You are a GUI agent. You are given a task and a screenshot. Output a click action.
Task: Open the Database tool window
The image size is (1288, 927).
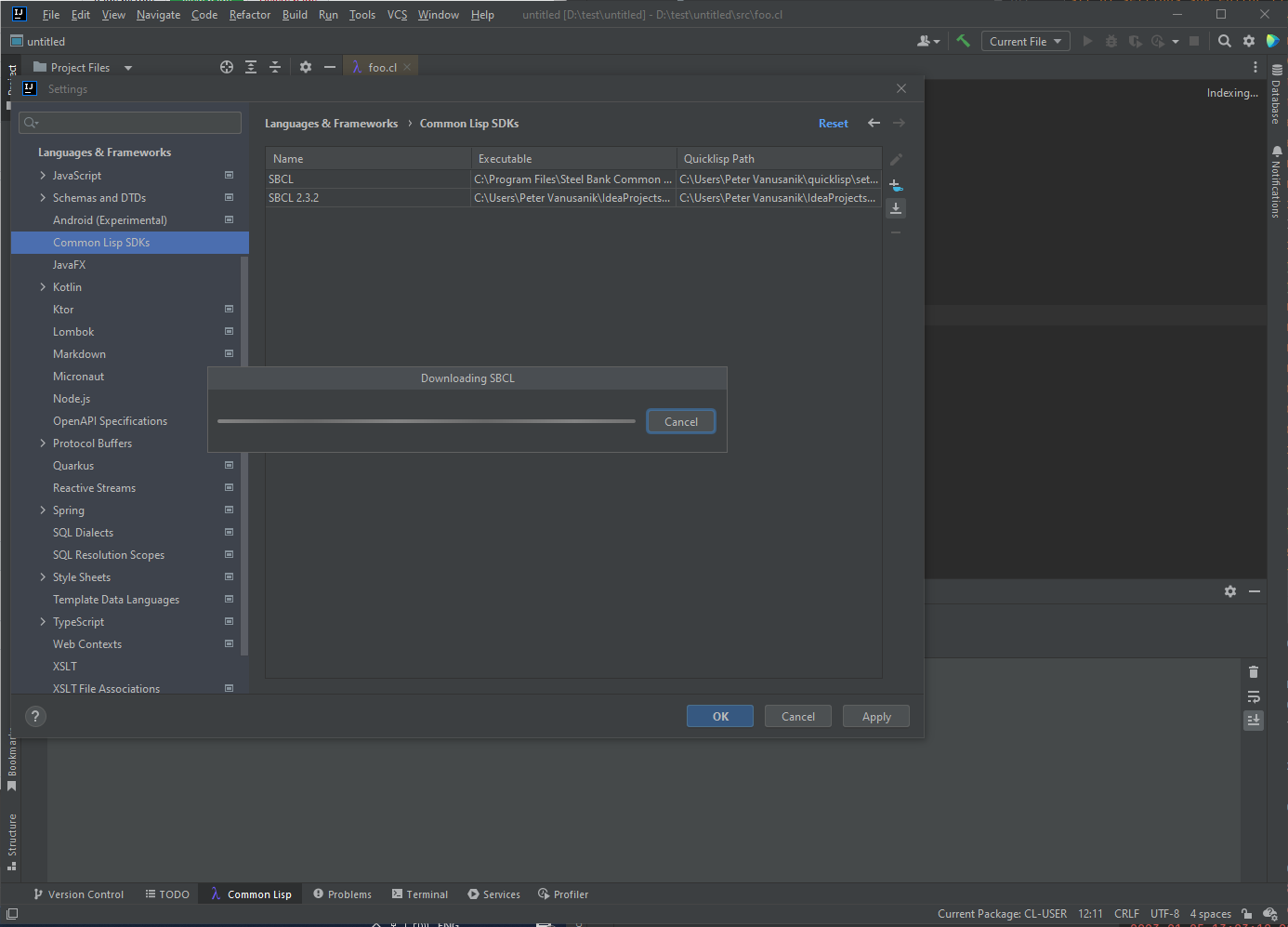coord(1277,95)
